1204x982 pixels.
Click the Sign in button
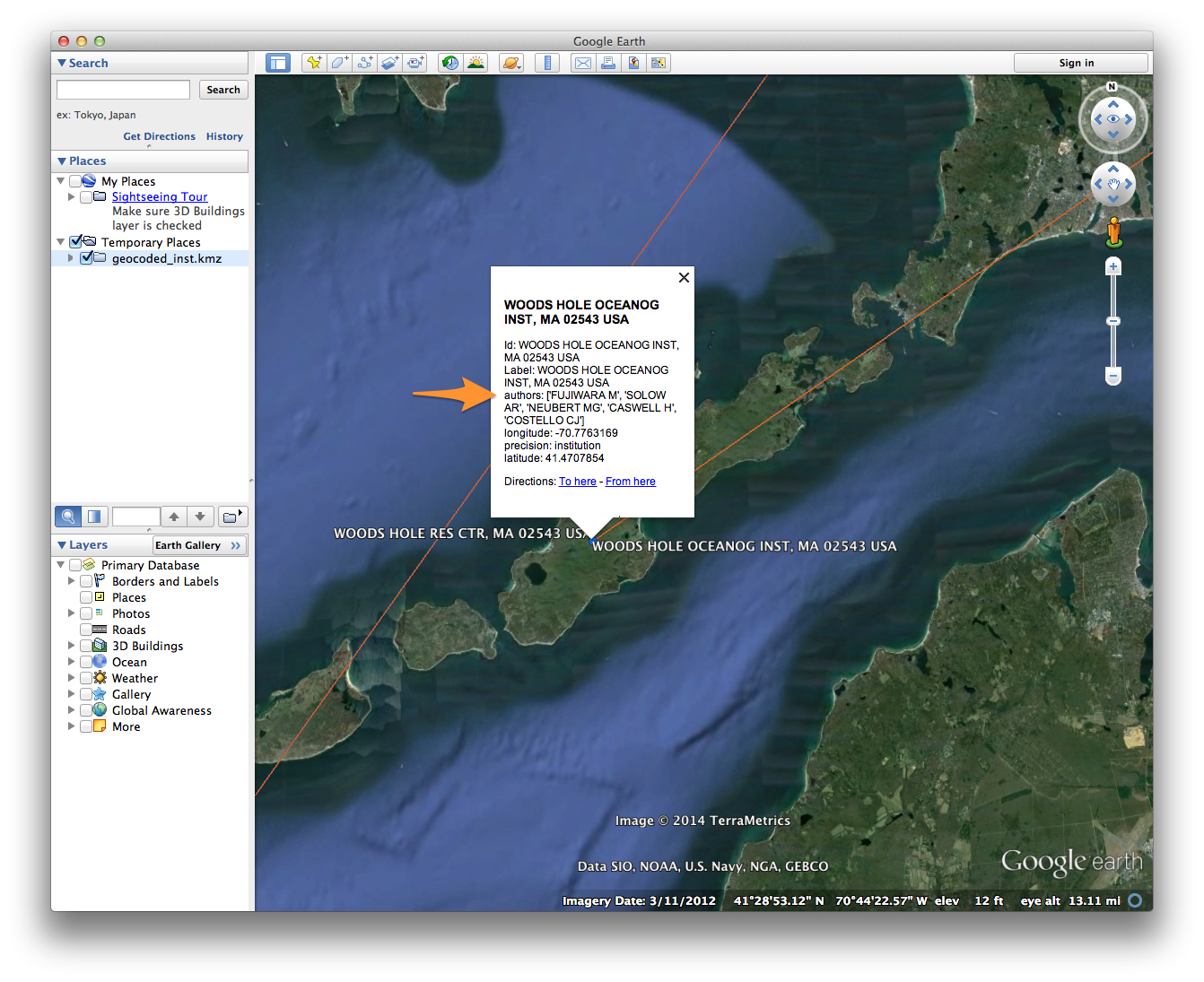click(1080, 63)
